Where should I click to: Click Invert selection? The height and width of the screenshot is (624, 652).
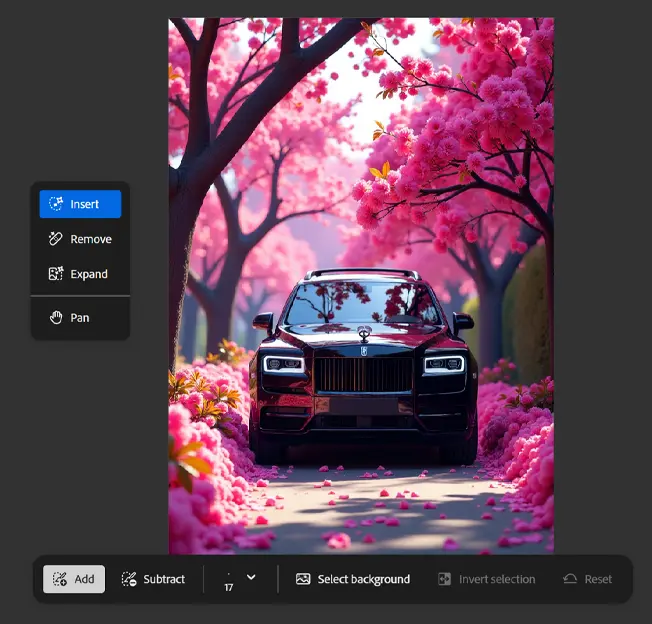[x=487, y=579]
